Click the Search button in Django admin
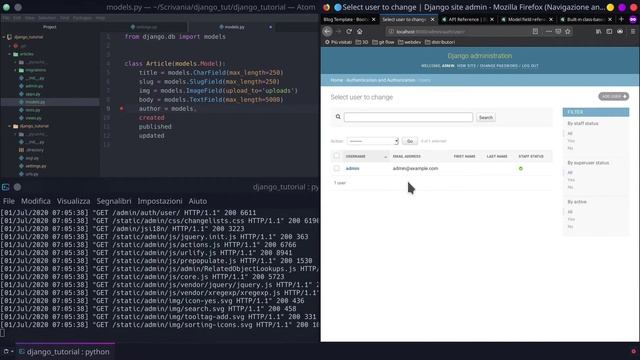This screenshot has width=640, height=360. [x=486, y=117]
